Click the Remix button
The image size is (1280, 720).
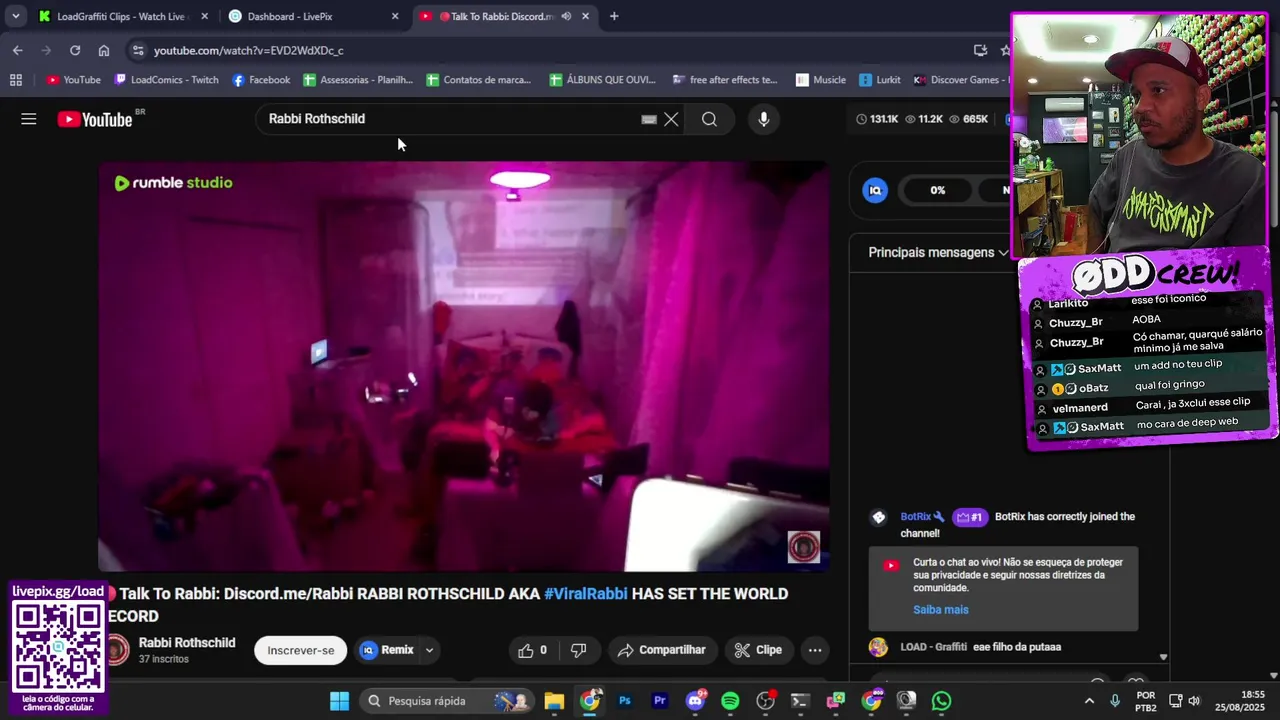388,650
